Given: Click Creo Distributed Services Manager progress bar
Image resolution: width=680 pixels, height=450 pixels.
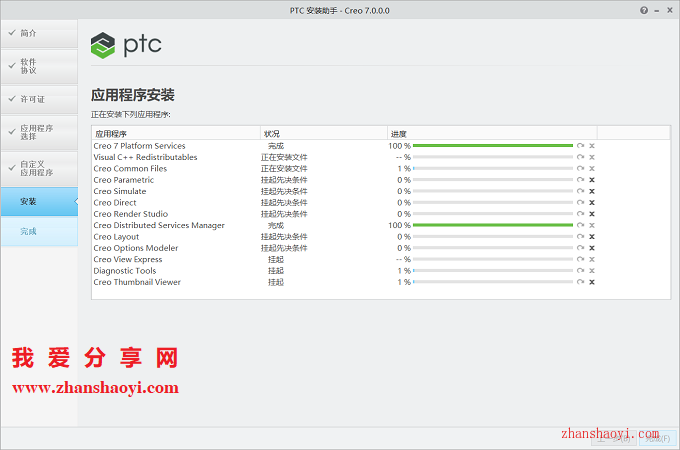Looking at the screenshot, I should point(493,225).
